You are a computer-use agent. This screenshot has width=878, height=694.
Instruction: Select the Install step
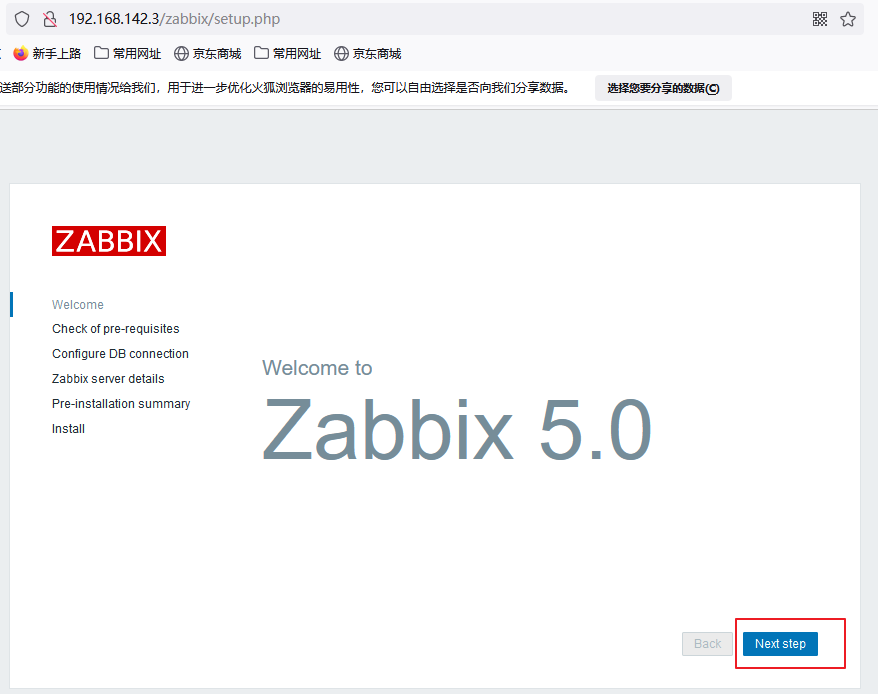[68, 429]
